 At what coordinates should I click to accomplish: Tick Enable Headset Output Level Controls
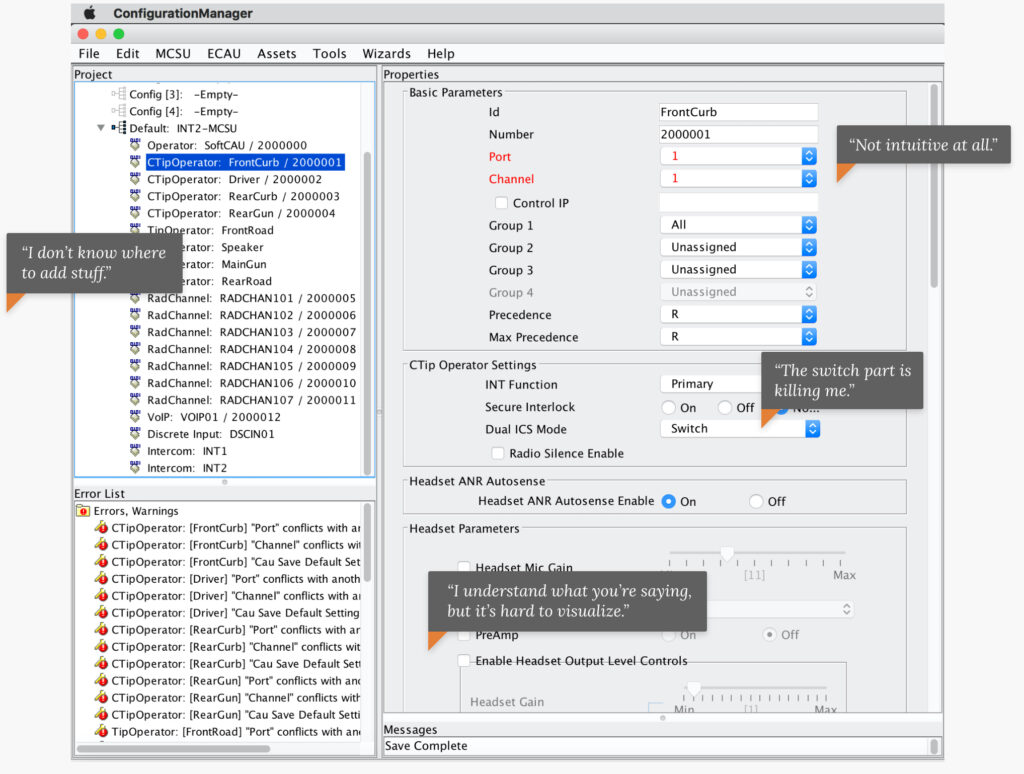click(x=464, y=660)
